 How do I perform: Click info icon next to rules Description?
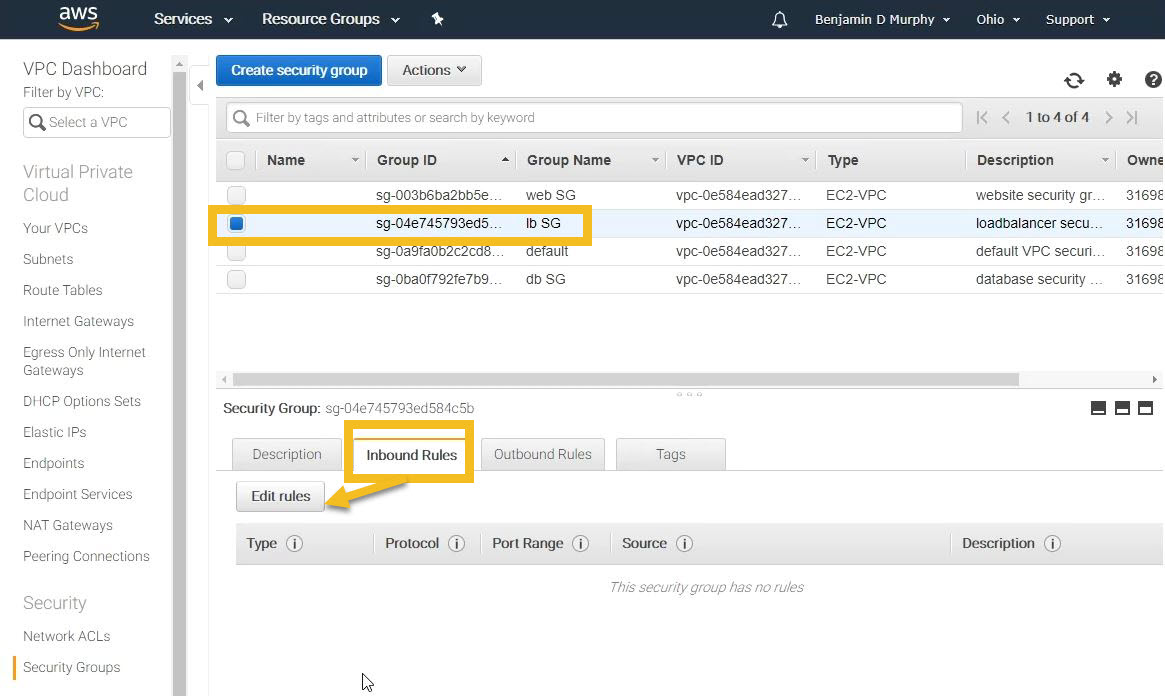click(x=1052, y=544)
